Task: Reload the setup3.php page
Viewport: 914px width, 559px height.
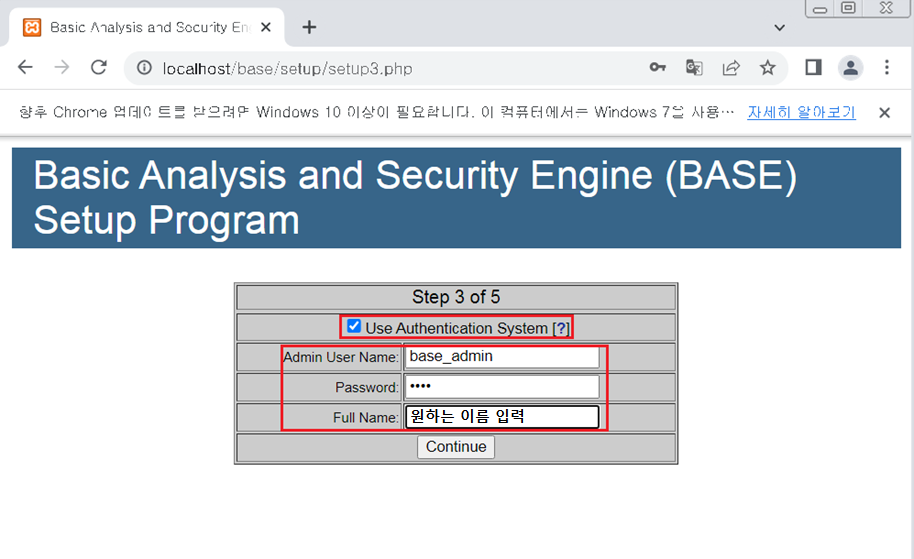Action: point(99,68)
